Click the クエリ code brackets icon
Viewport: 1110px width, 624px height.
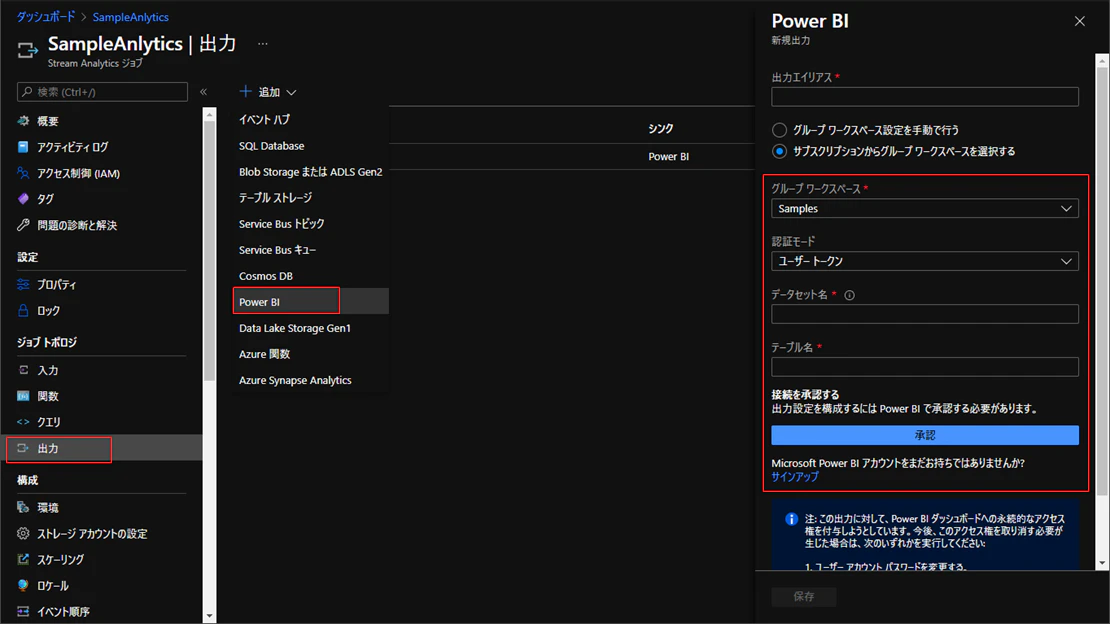(23, 422)
